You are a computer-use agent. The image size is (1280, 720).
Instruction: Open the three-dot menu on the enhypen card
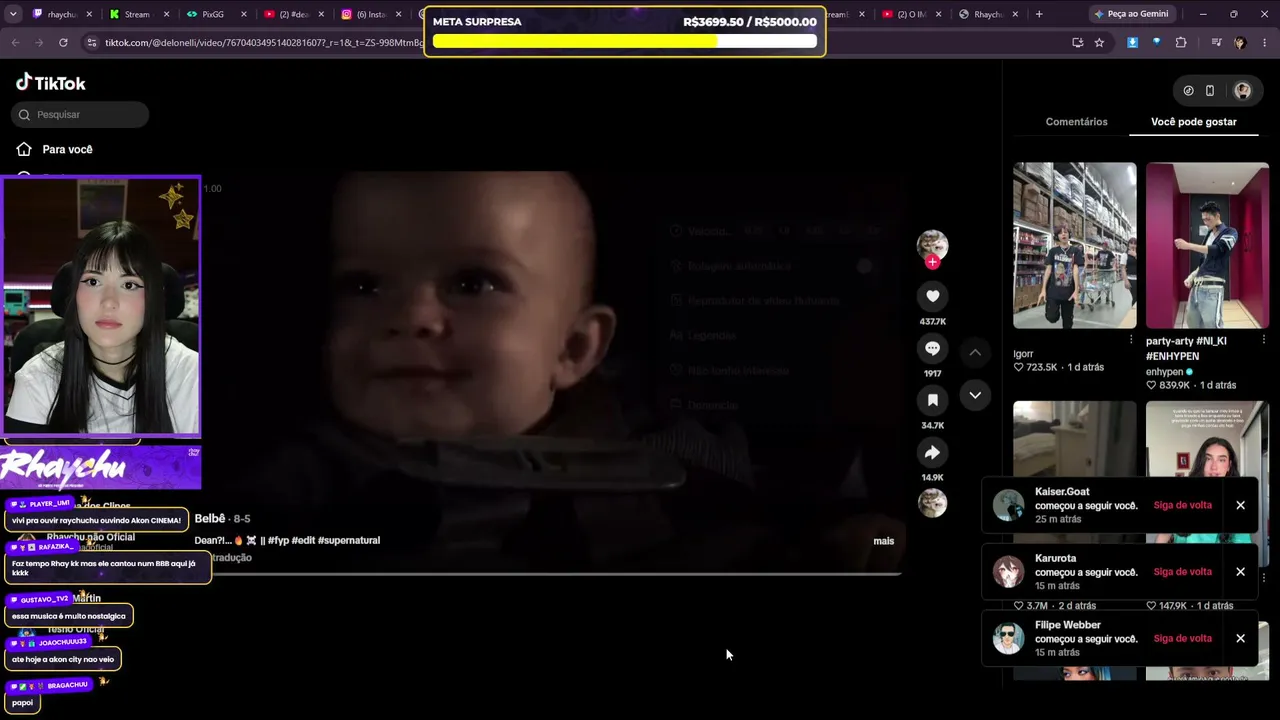point(1263,340)
